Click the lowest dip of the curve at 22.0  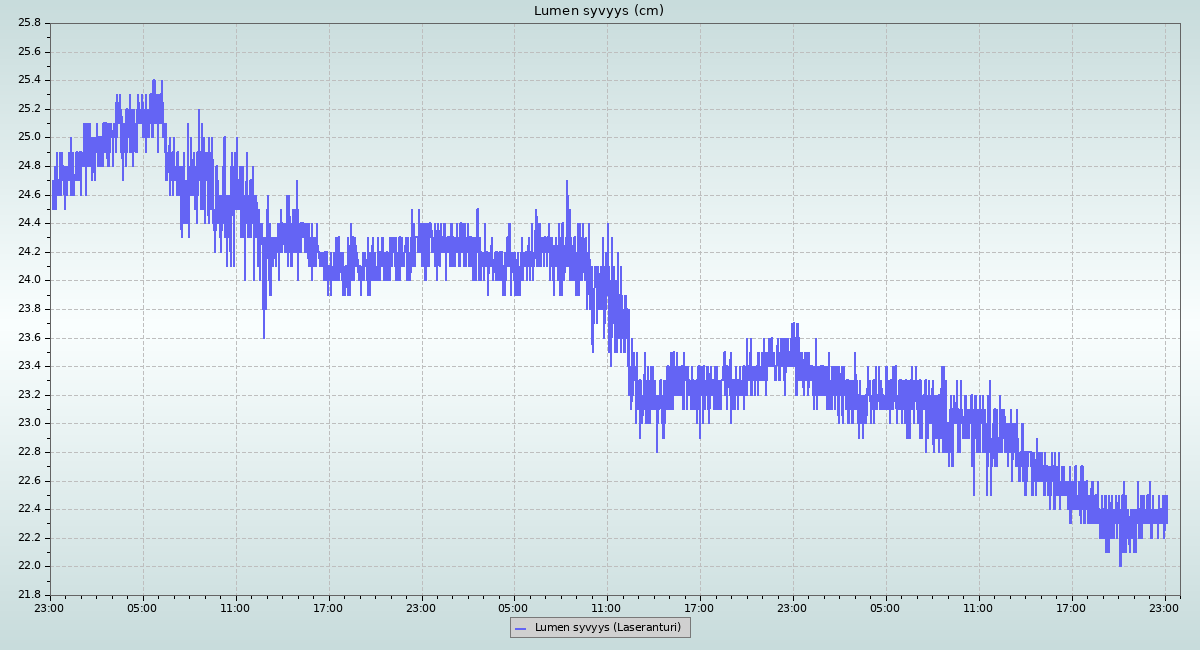click(x=1120, y=565)
